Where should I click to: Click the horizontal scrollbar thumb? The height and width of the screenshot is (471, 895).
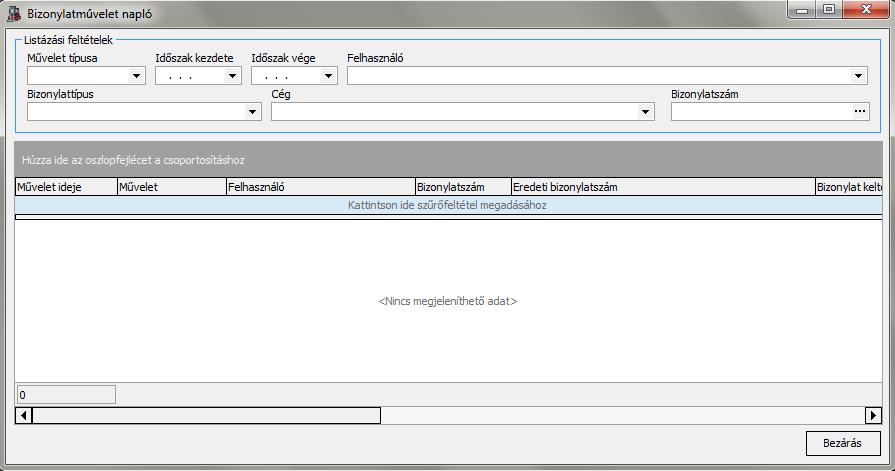click(x=207, y=416)
